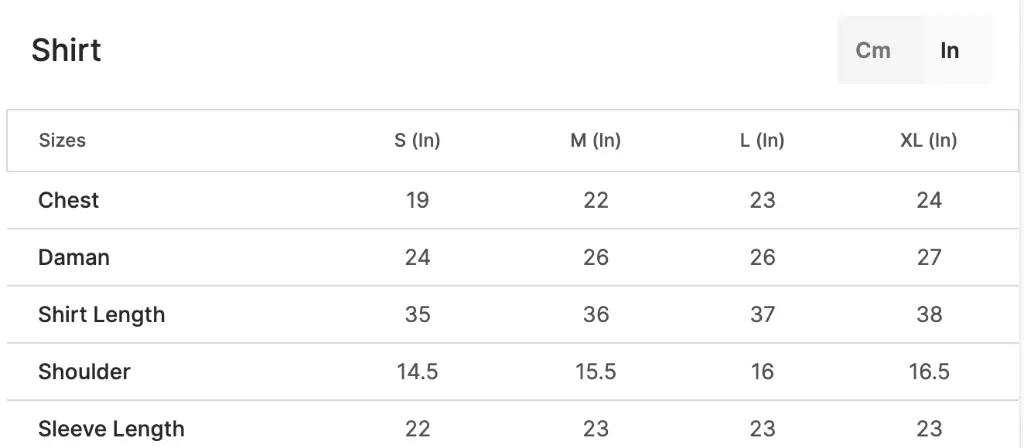Click Shirt Length value 37 for L
Screen dimensions: 1024x448
762,315
